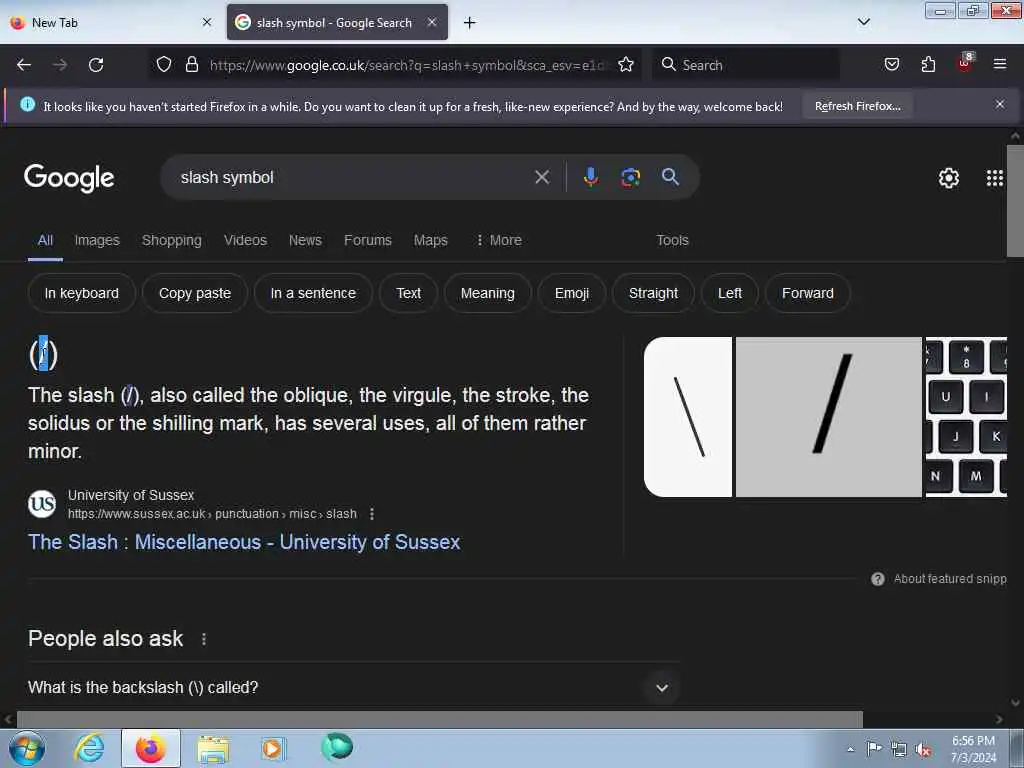Submit search with the magnifier icon
This screenshot has width=1024, height=768.
coord(670,176)
